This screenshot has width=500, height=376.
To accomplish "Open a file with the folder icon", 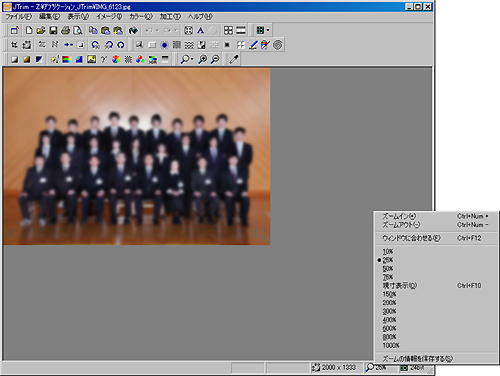I will point(41,30).
